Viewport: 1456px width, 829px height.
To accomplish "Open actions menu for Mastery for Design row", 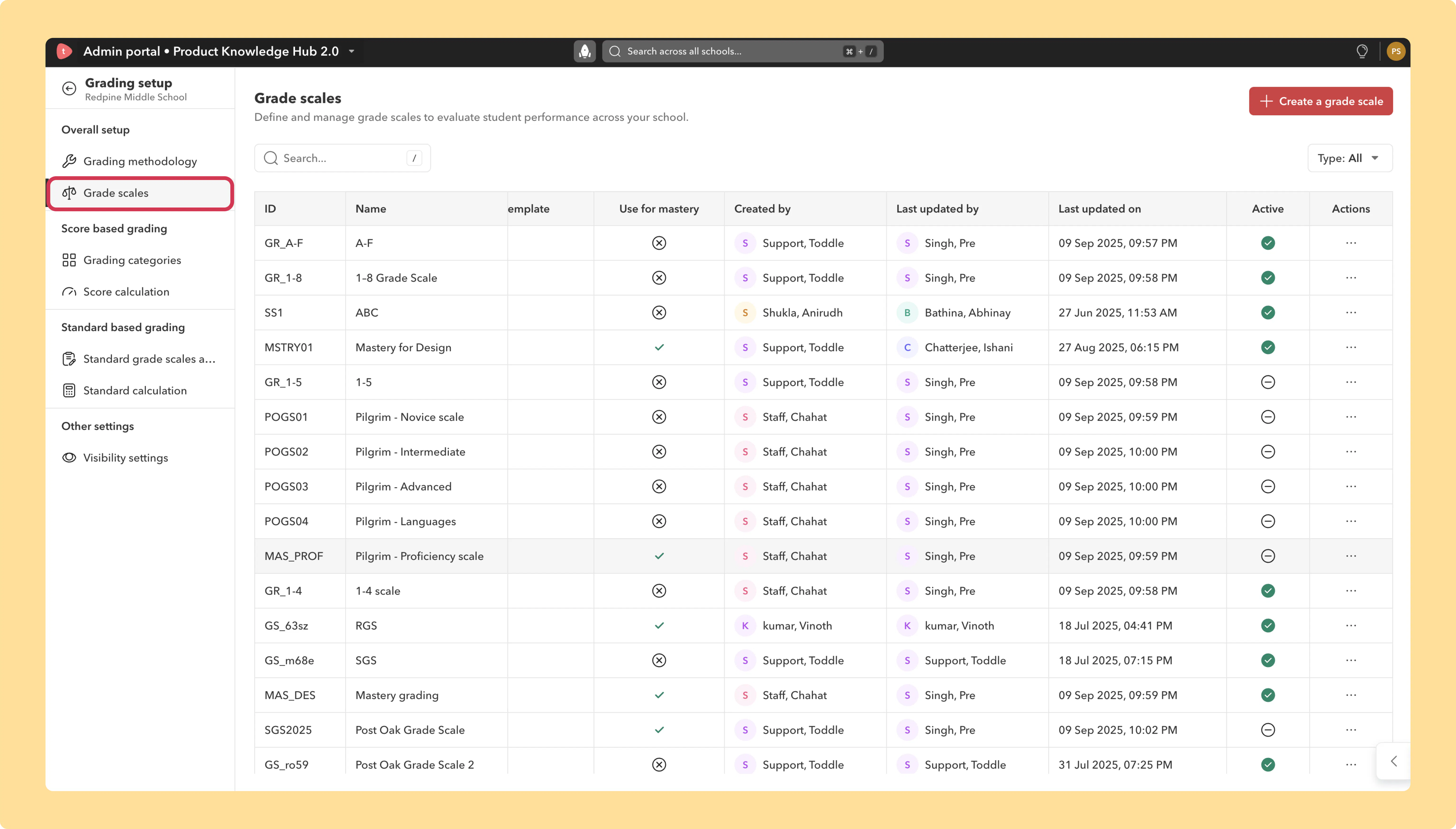I will click(1351, 347).
